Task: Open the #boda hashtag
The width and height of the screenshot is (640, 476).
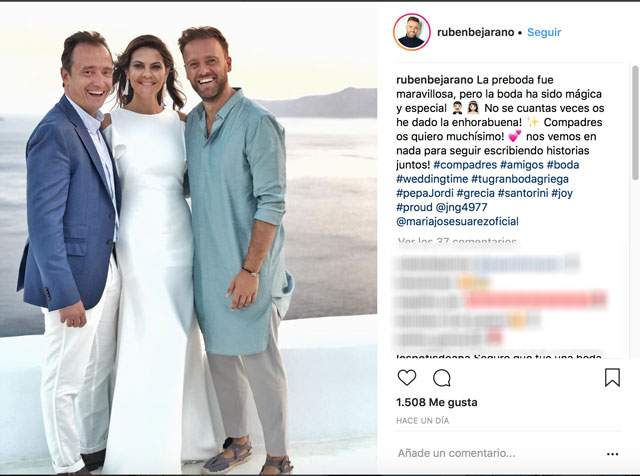Action: point(563,165)
